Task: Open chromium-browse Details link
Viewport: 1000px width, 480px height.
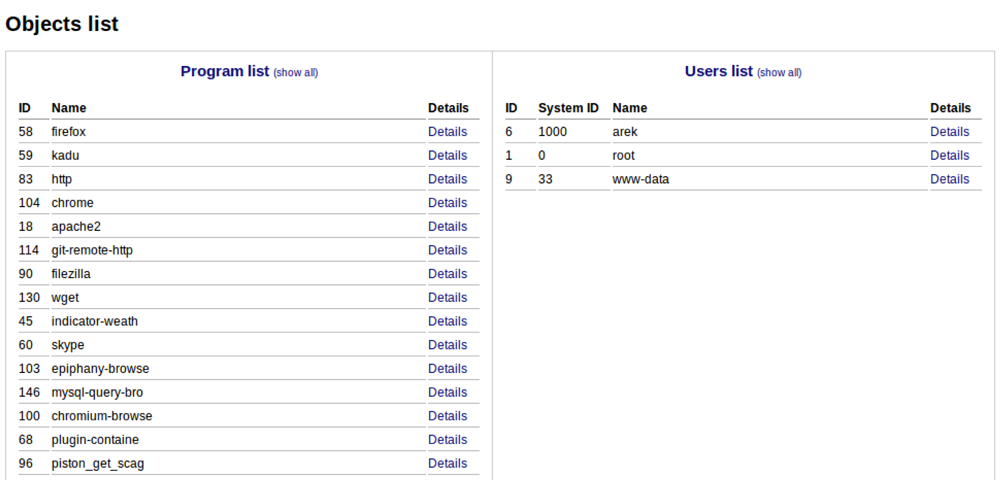Action: tap(447, 416)
